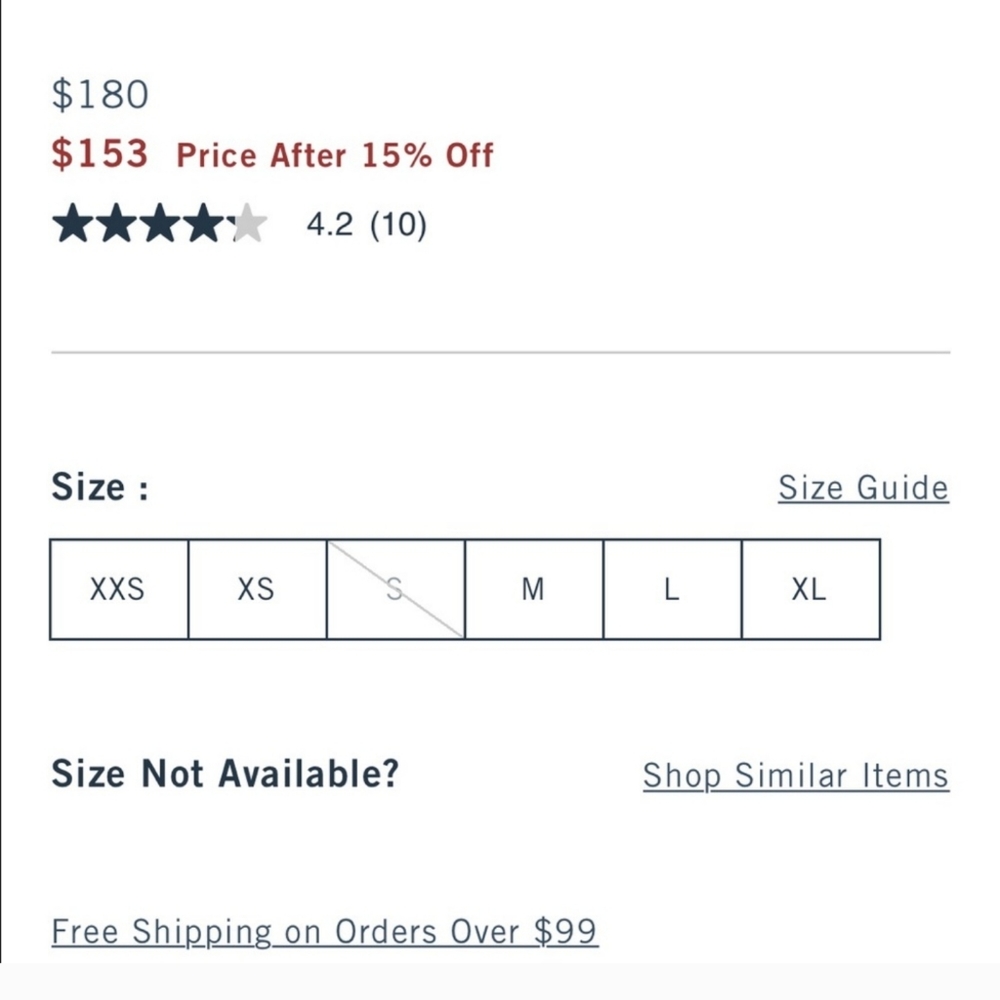Choose size XL
Viewport: 1000px width, 1000px height.
[810, 589]
